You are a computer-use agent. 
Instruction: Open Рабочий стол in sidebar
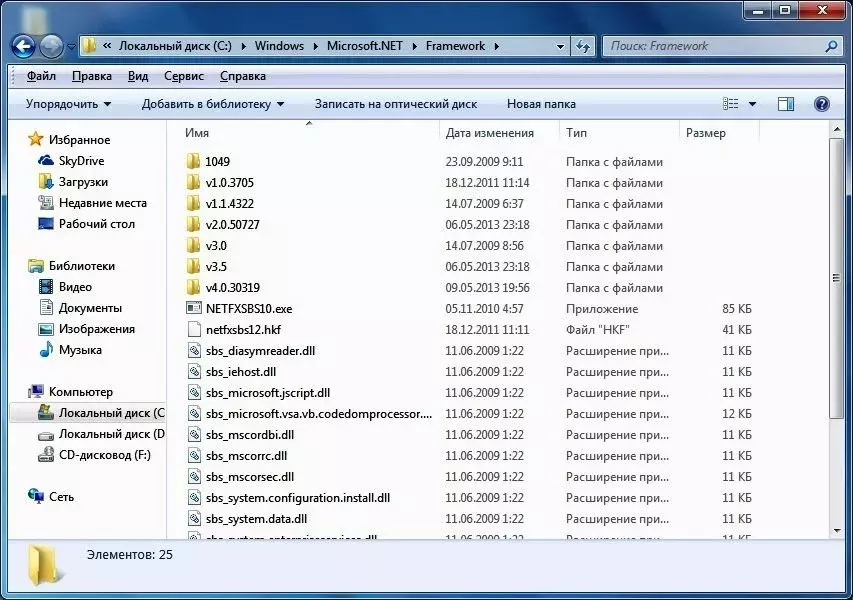coord(86,224)
